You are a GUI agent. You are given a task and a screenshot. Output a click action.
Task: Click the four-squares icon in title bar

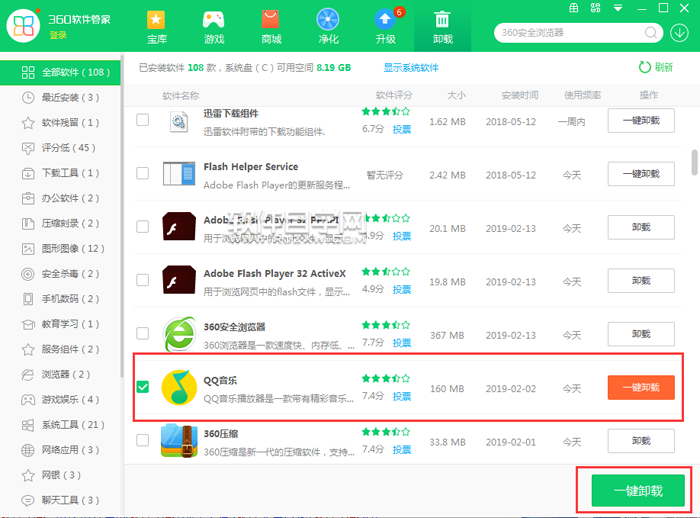click(x=596, y=8)
